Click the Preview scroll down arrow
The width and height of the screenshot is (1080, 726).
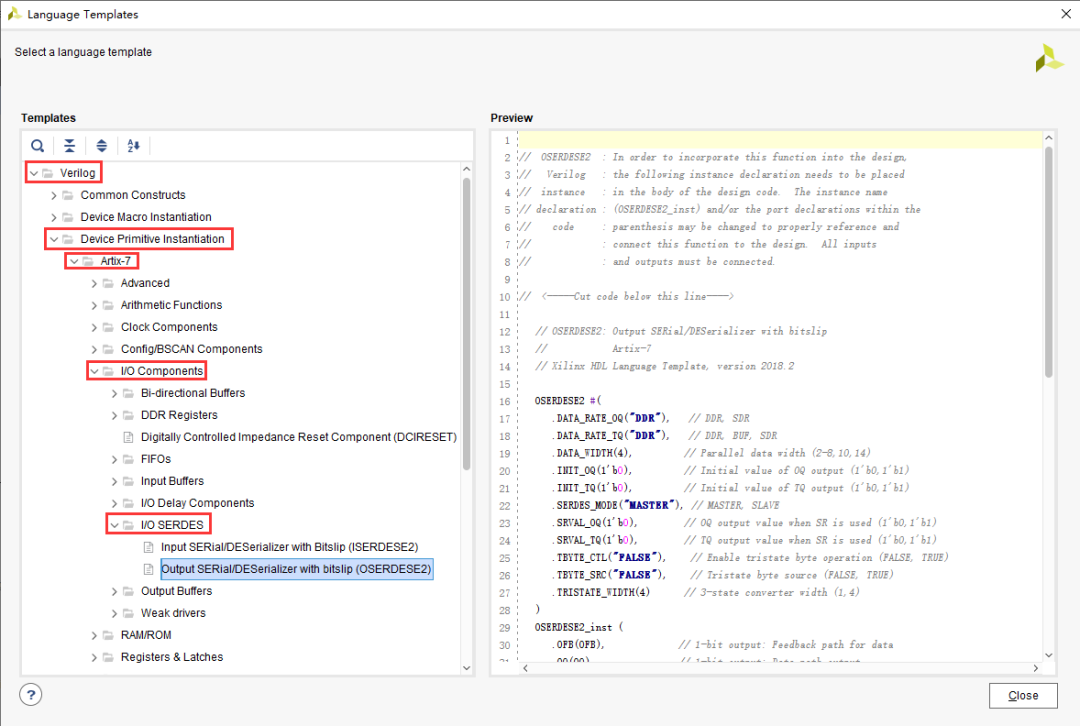coord(1048,655)
